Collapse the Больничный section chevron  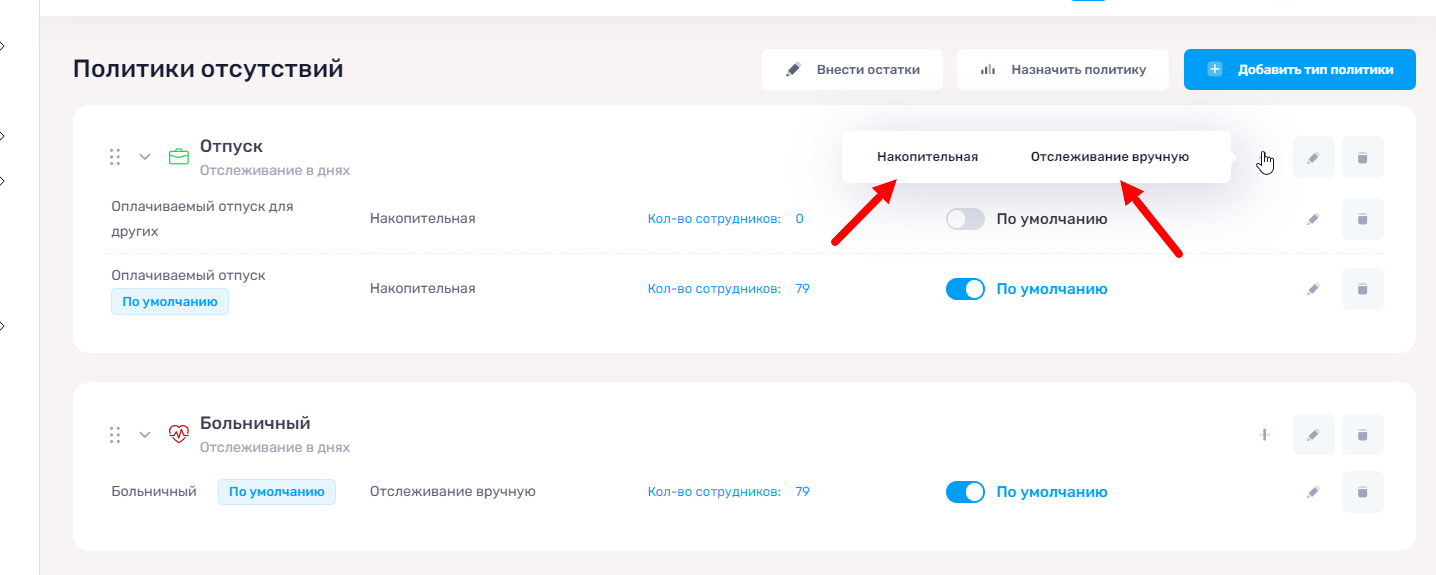pos(145,435)
